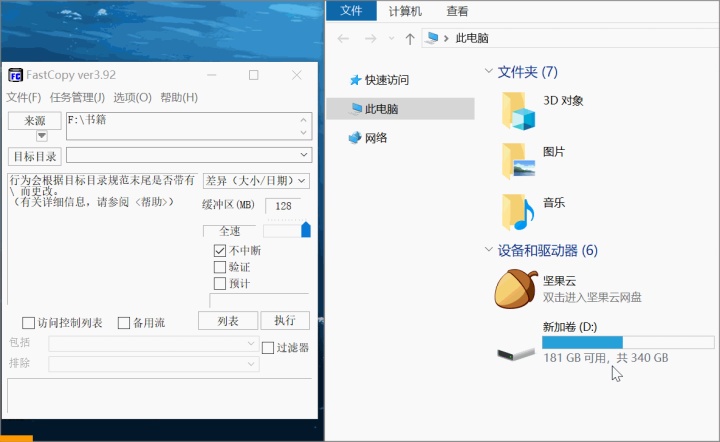The width and height of the screenshot is (720, 442).
Task: Uncheck the 不中断 checkbox
Action: 220,251
